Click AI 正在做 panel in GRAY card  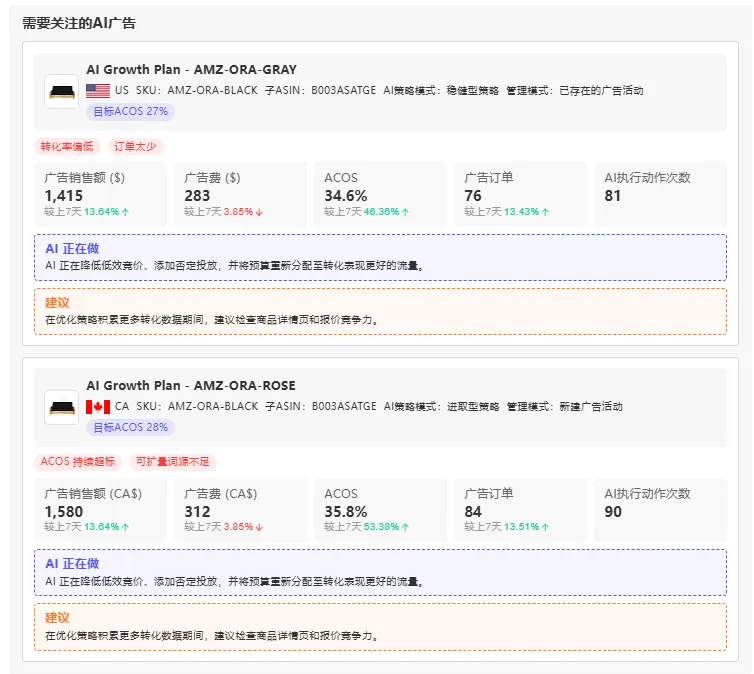pos(380,258)
